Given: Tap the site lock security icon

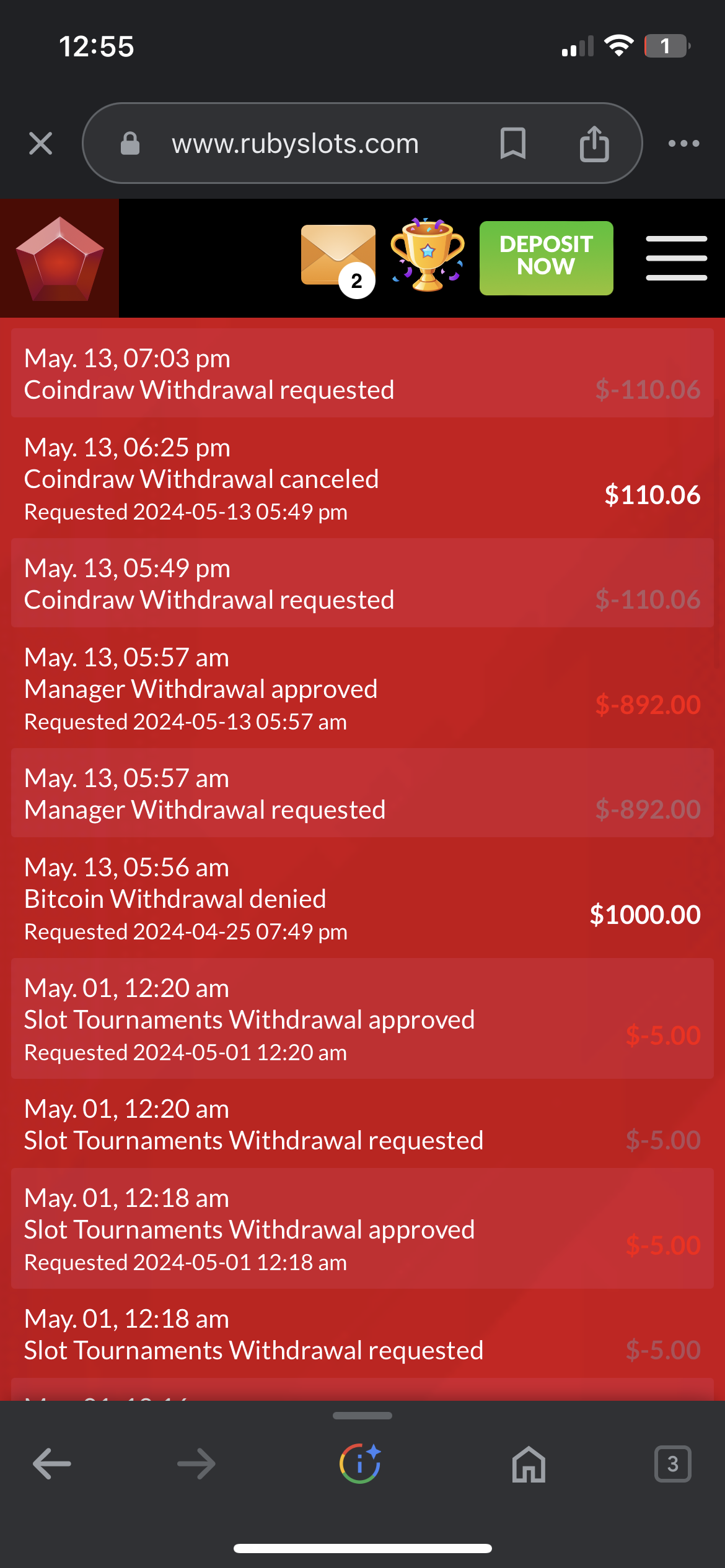Looking at the screenshot, I should (x=130, y=144).
